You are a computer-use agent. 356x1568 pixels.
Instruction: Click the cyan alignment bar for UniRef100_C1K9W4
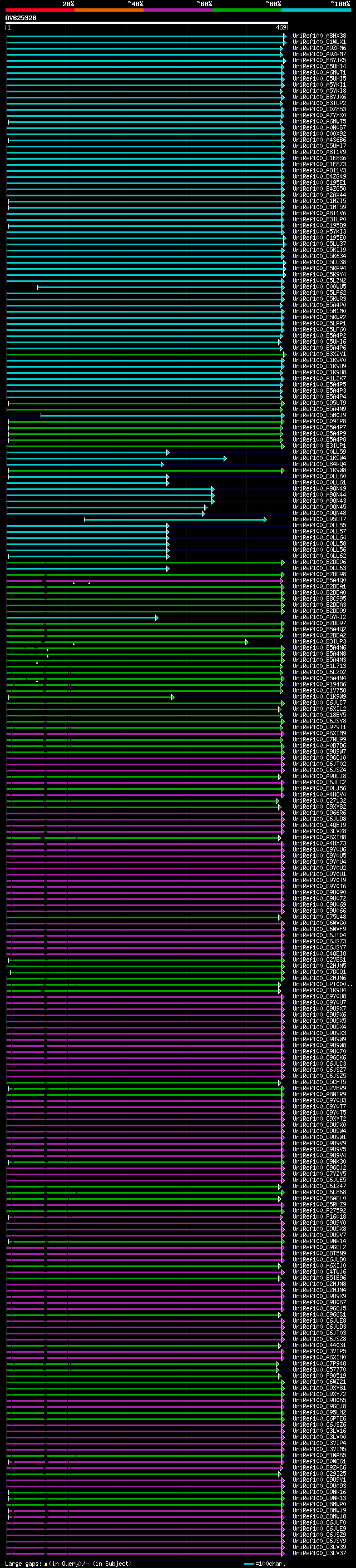tap(116, 458)
